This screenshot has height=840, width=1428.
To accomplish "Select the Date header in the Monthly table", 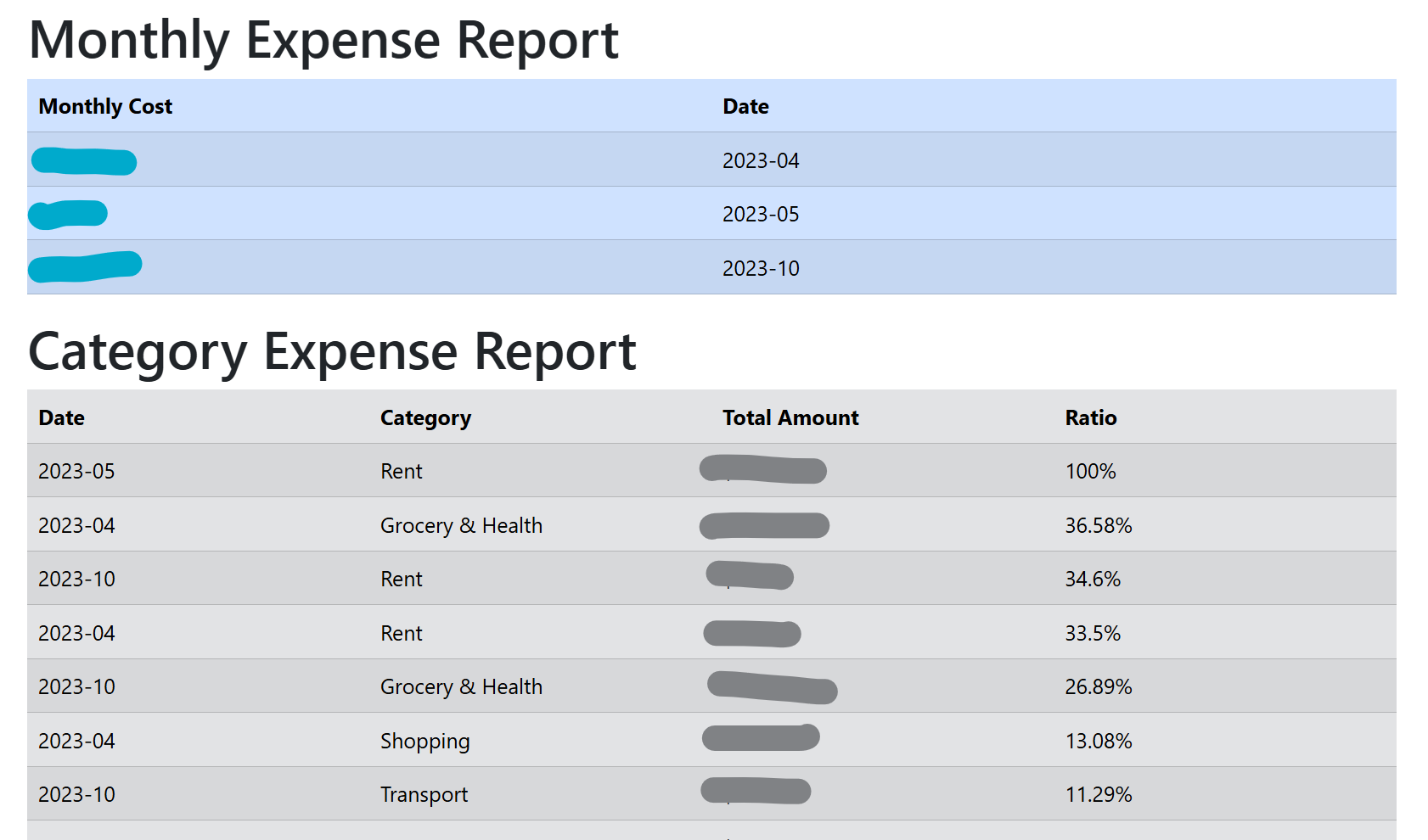I will 745,106.
